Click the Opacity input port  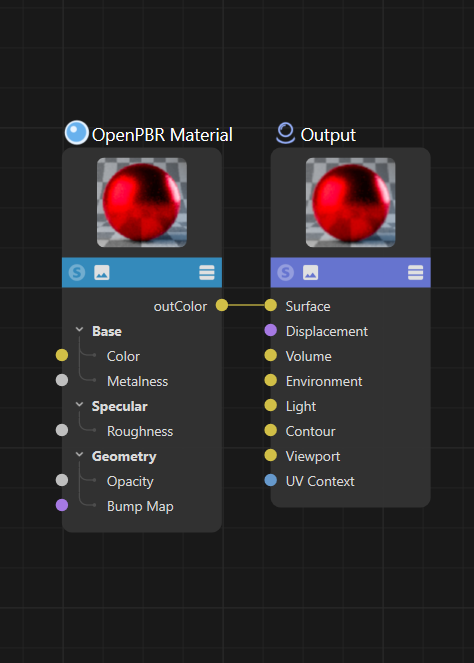[x=62, y=480]
